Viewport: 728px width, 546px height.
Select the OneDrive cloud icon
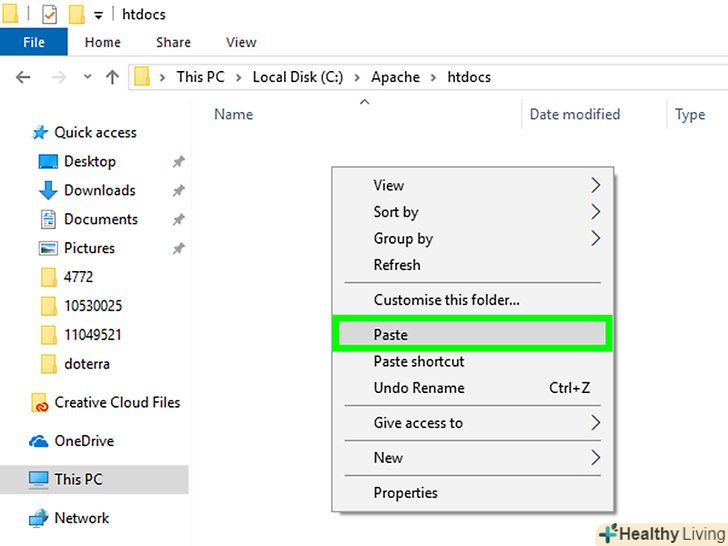(x=39, y=441)
